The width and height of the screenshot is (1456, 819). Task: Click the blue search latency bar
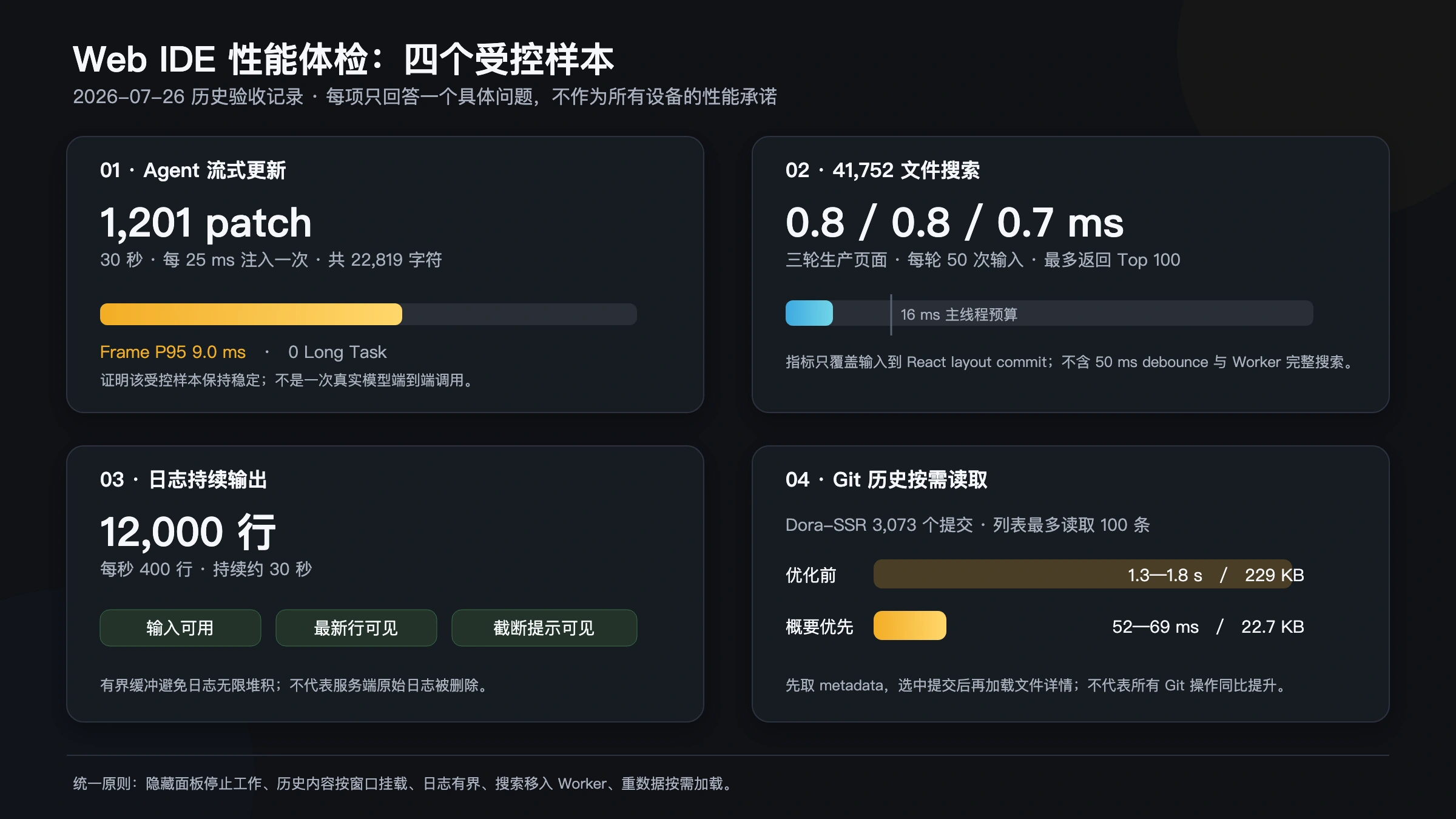click(809, 313)
